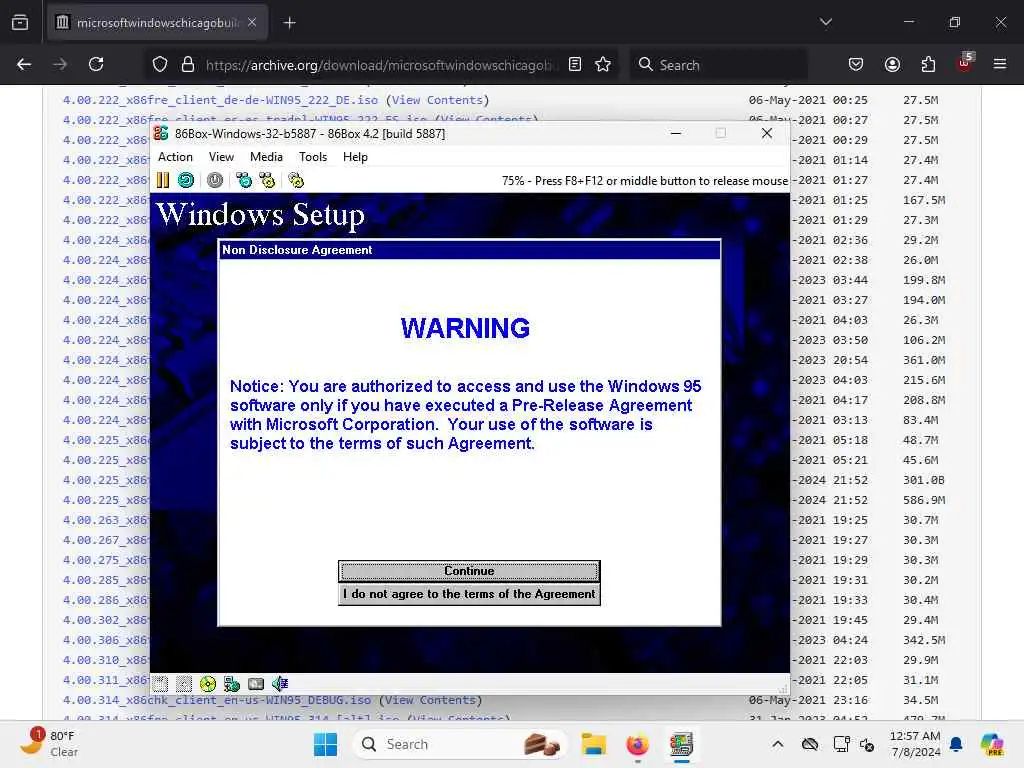Bookmark this page with the star icon
The width and height of the screenshot is (1024, 768).
click(x=603, y=64)
